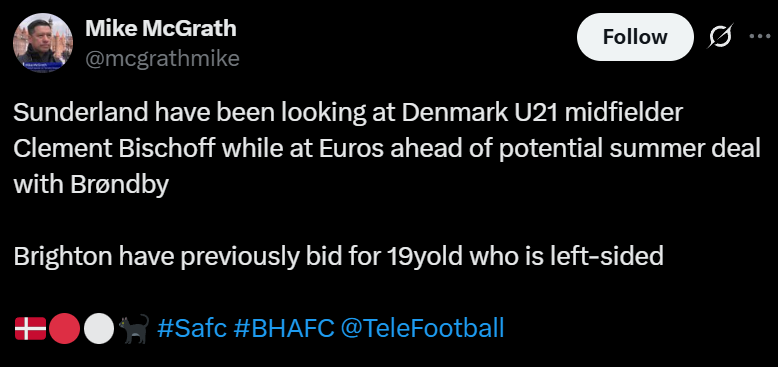This screenshot has height=367, width=778.
Task: Open the Mike McGrath display name
Action: [161, 28]
